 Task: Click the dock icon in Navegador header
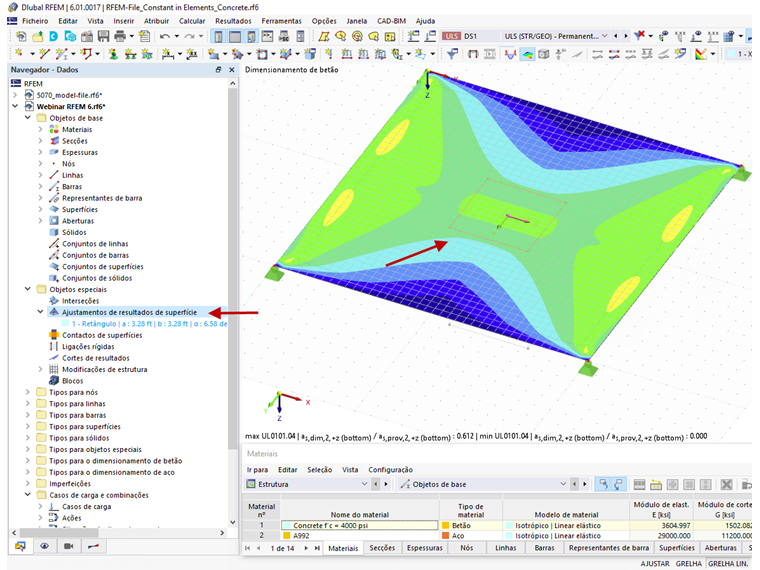[x=218, y=70]
